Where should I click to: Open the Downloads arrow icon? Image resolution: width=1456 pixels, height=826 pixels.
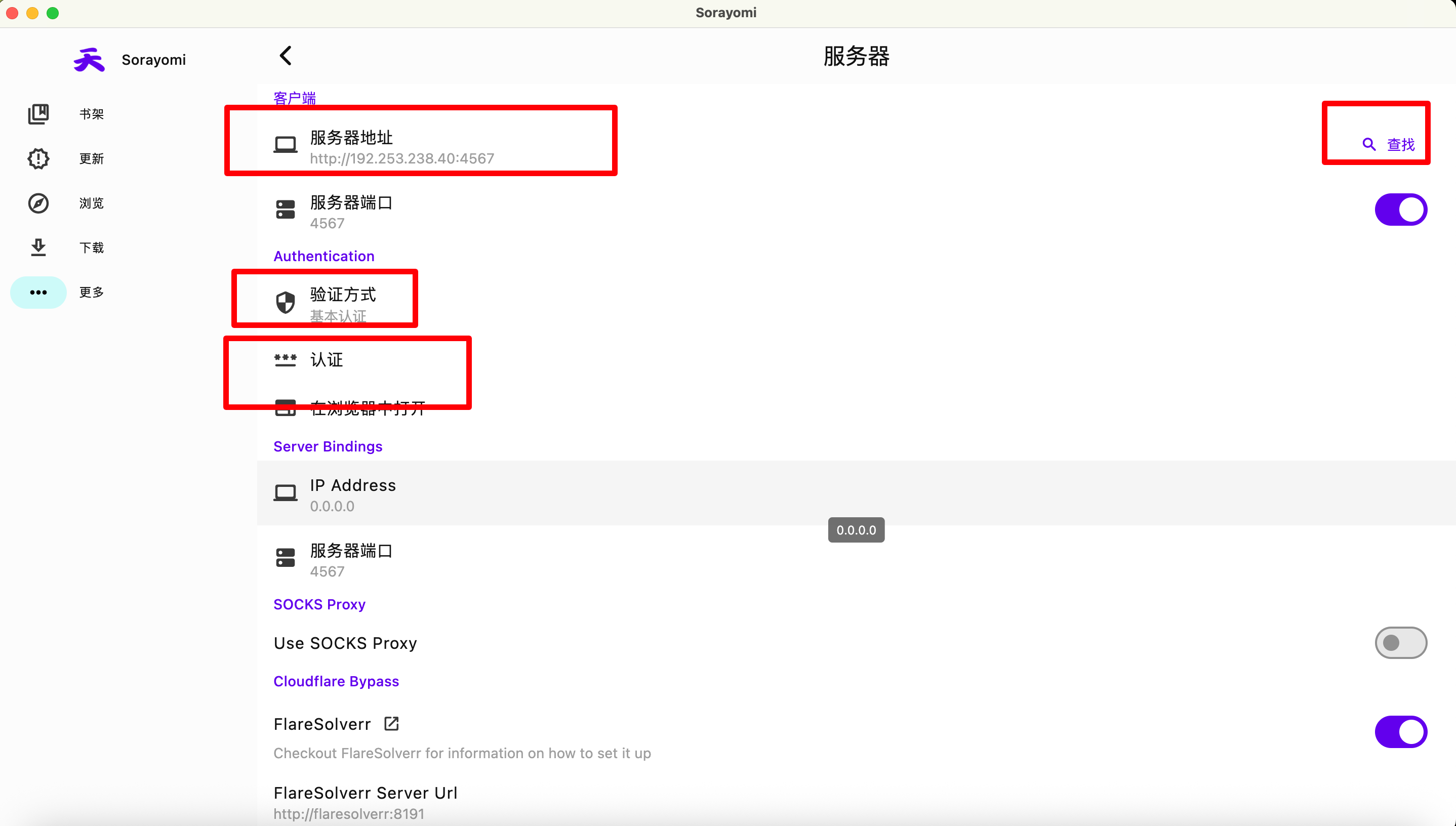(38, 247)
